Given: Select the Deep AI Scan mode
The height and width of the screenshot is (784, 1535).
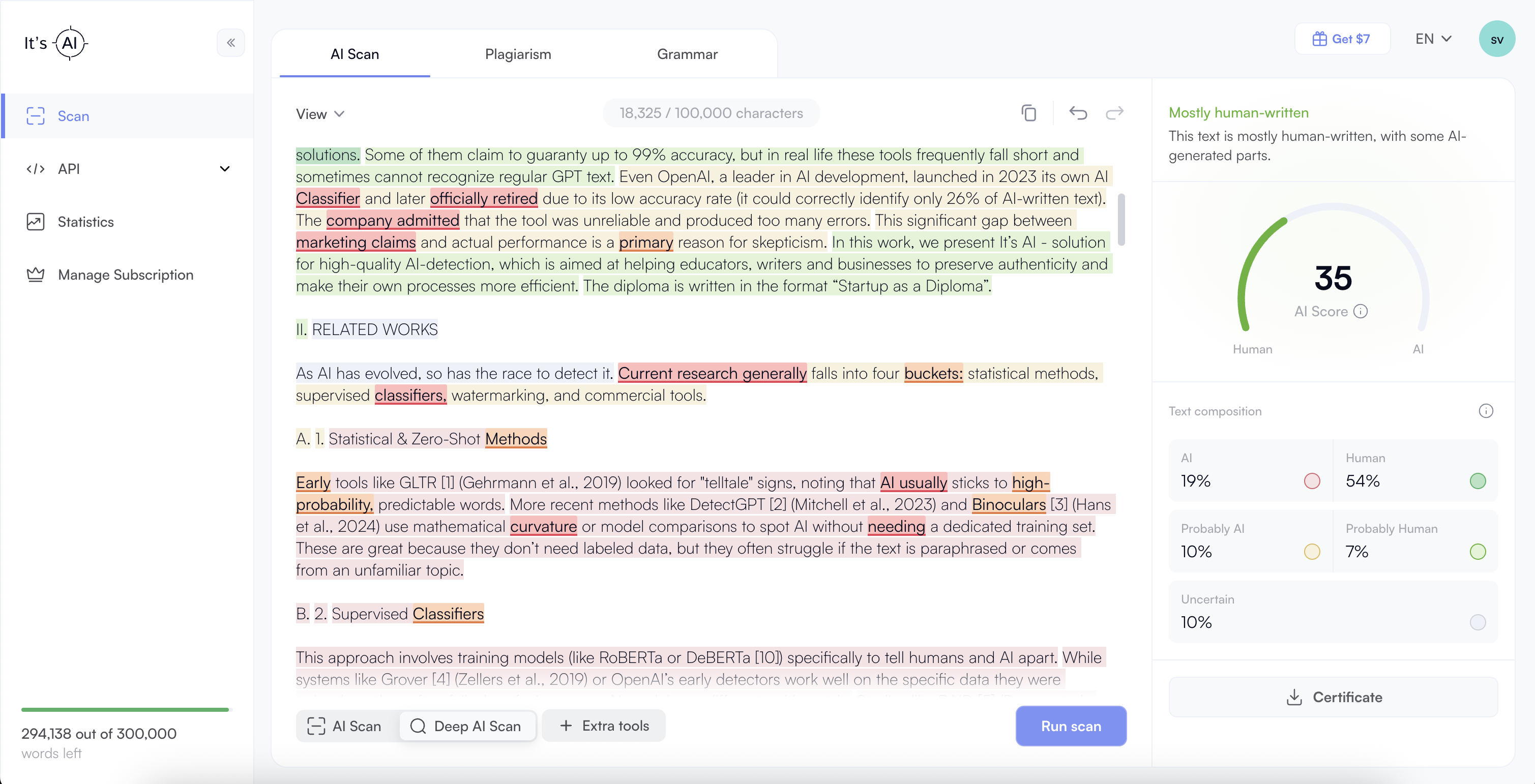Looking at the screenshot, I should click(x=467, y=726).
